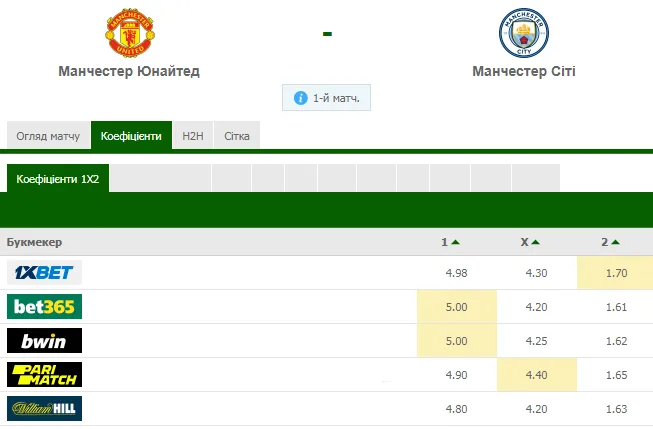The image size is (653, 429).
Task: Click the Manchester City club crest
Action: pyautogui.click(x=523, y=32)
